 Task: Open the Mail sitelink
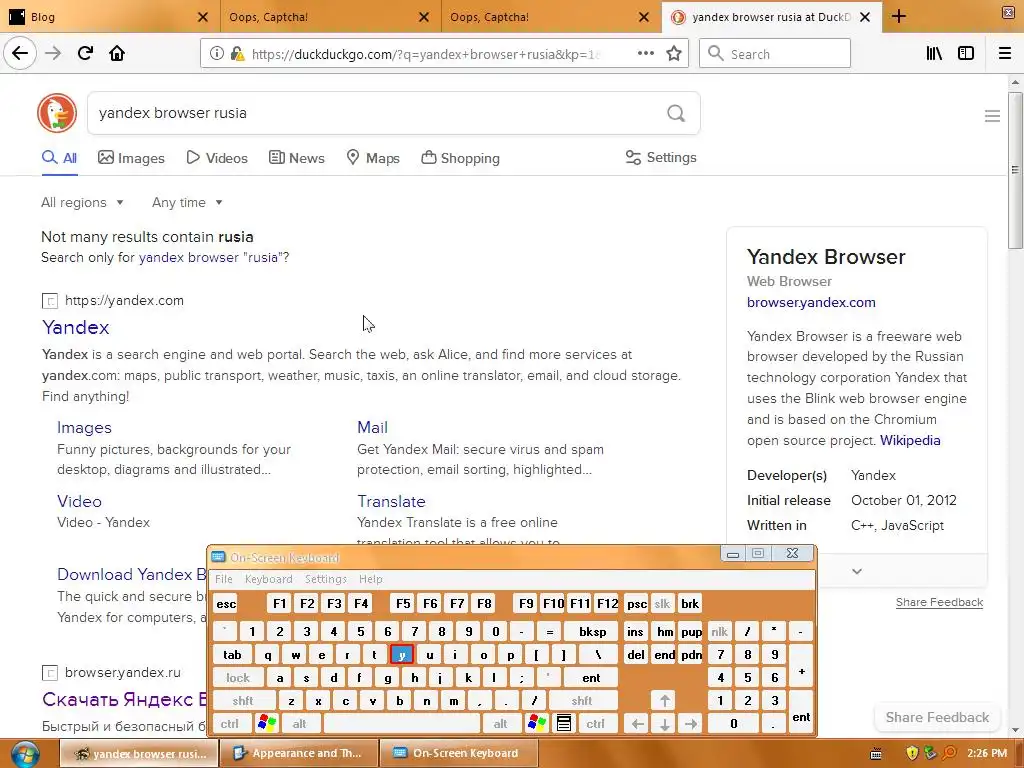coord(372,428)
